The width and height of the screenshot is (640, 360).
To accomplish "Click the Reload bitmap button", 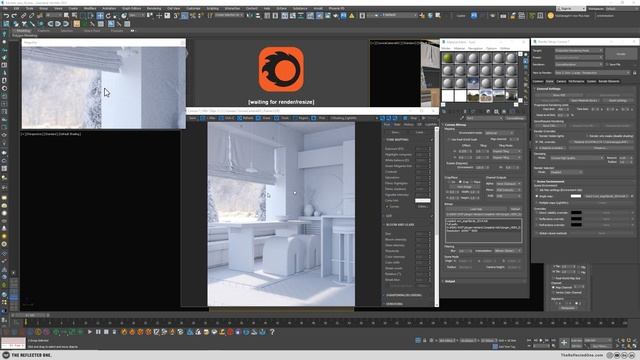I will 515,209.
